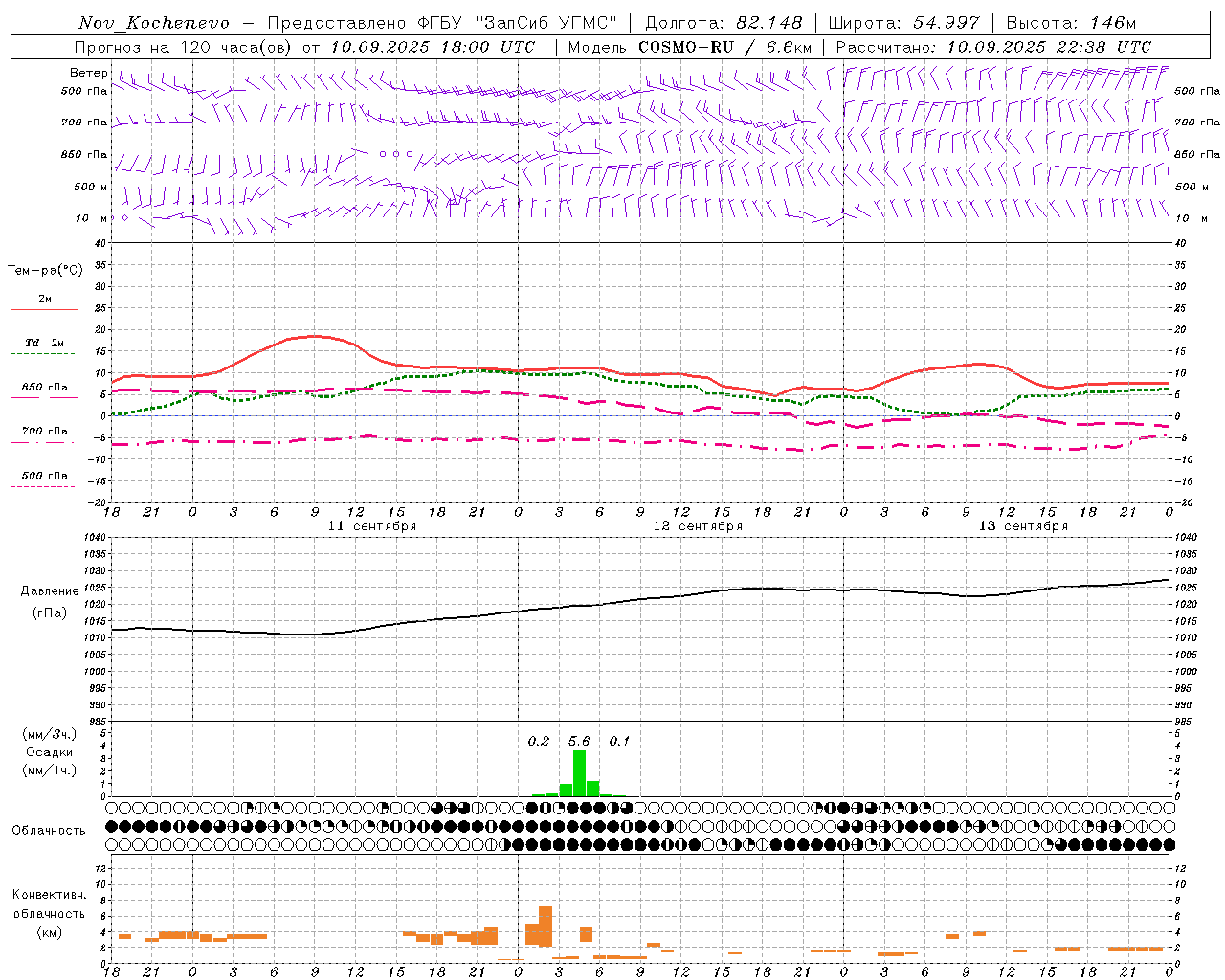
Task: Click the (гПа) unit label under Давление
Action: [49, 613]
